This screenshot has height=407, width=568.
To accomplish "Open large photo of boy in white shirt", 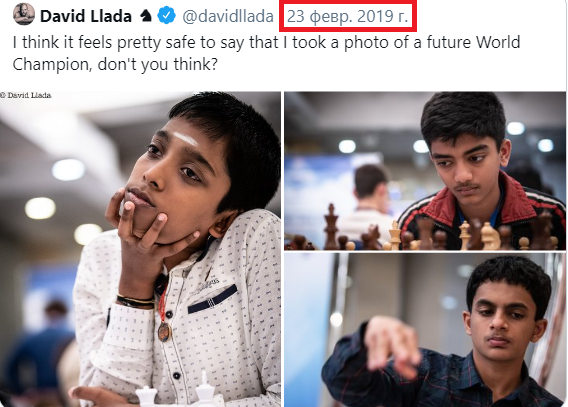I will [140, 249].
